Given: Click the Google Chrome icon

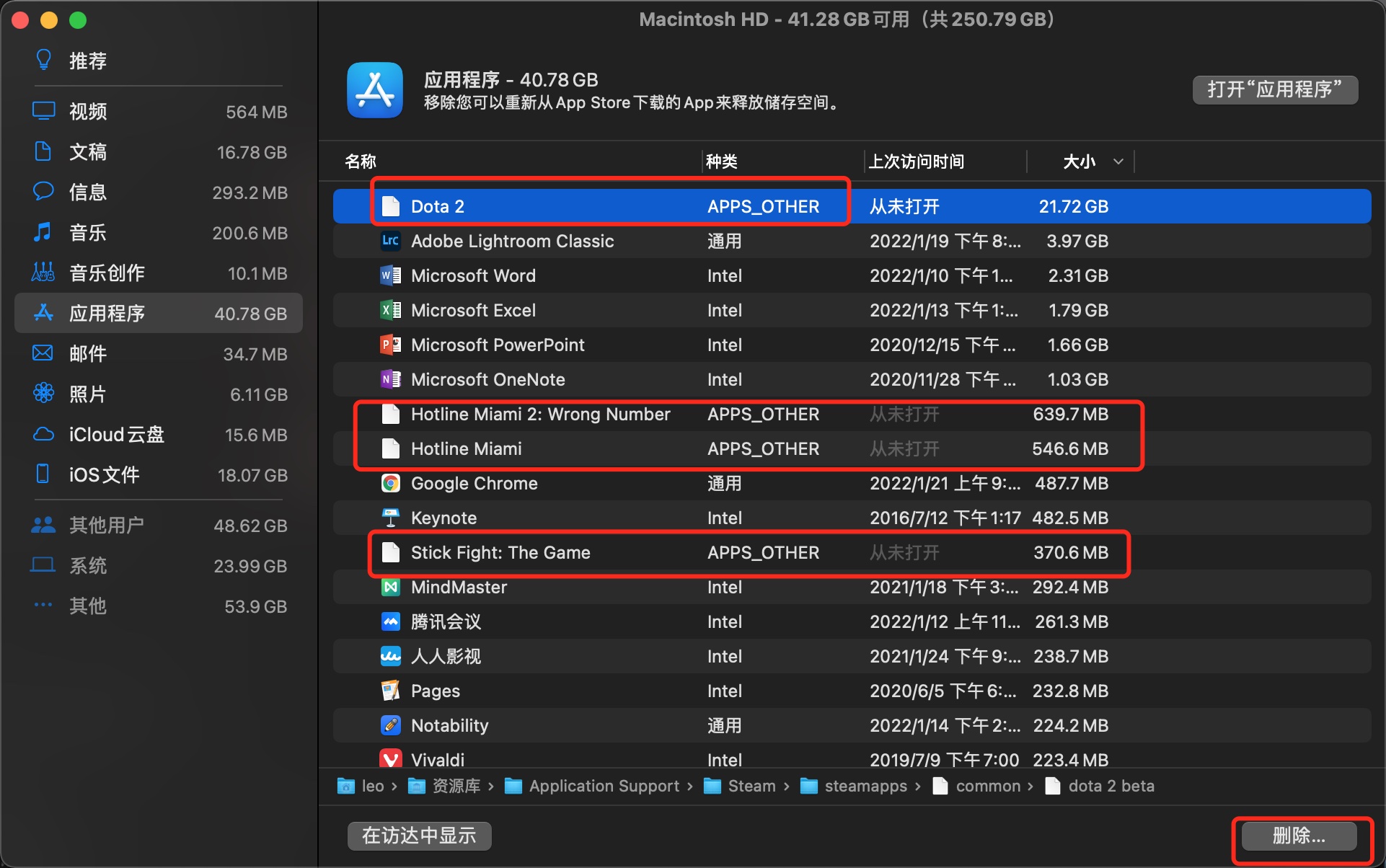Looking at the screenshot, I should pos(390,483).
